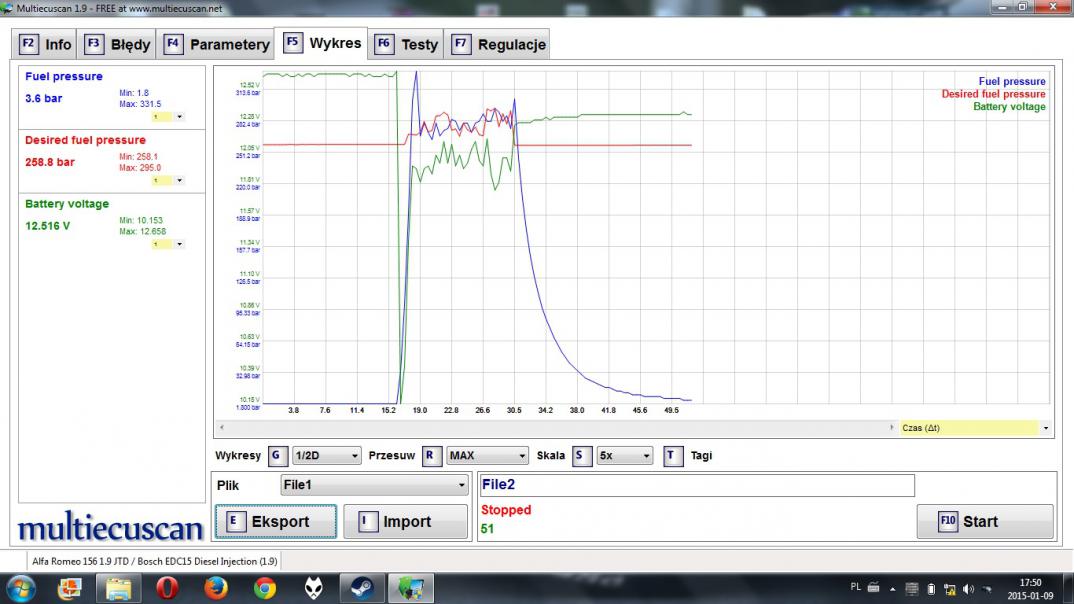
Task: Open Windows Explorer folder icon in taskbar
Action: 118,589
